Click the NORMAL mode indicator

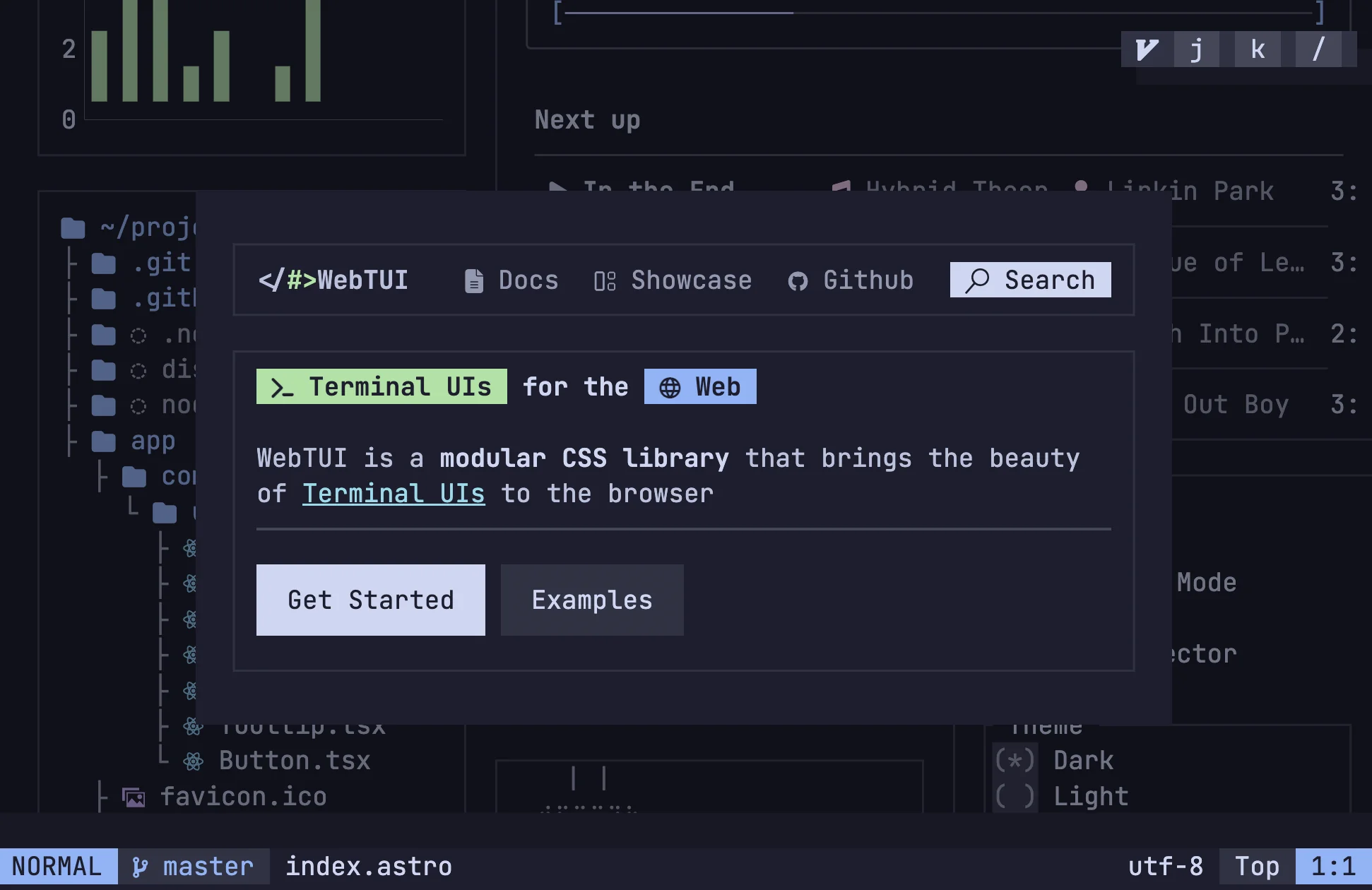click(x=58, y=866)
